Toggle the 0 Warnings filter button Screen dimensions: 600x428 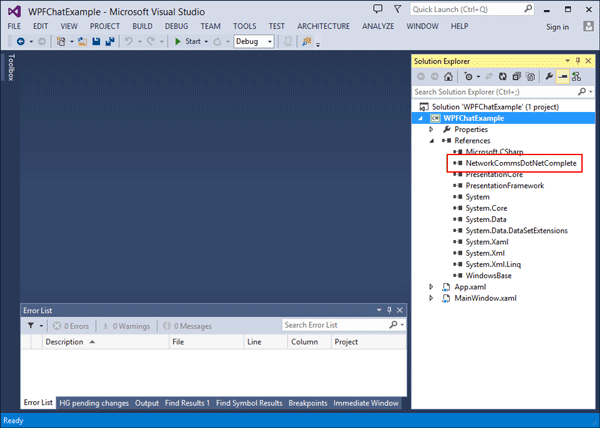126,326
